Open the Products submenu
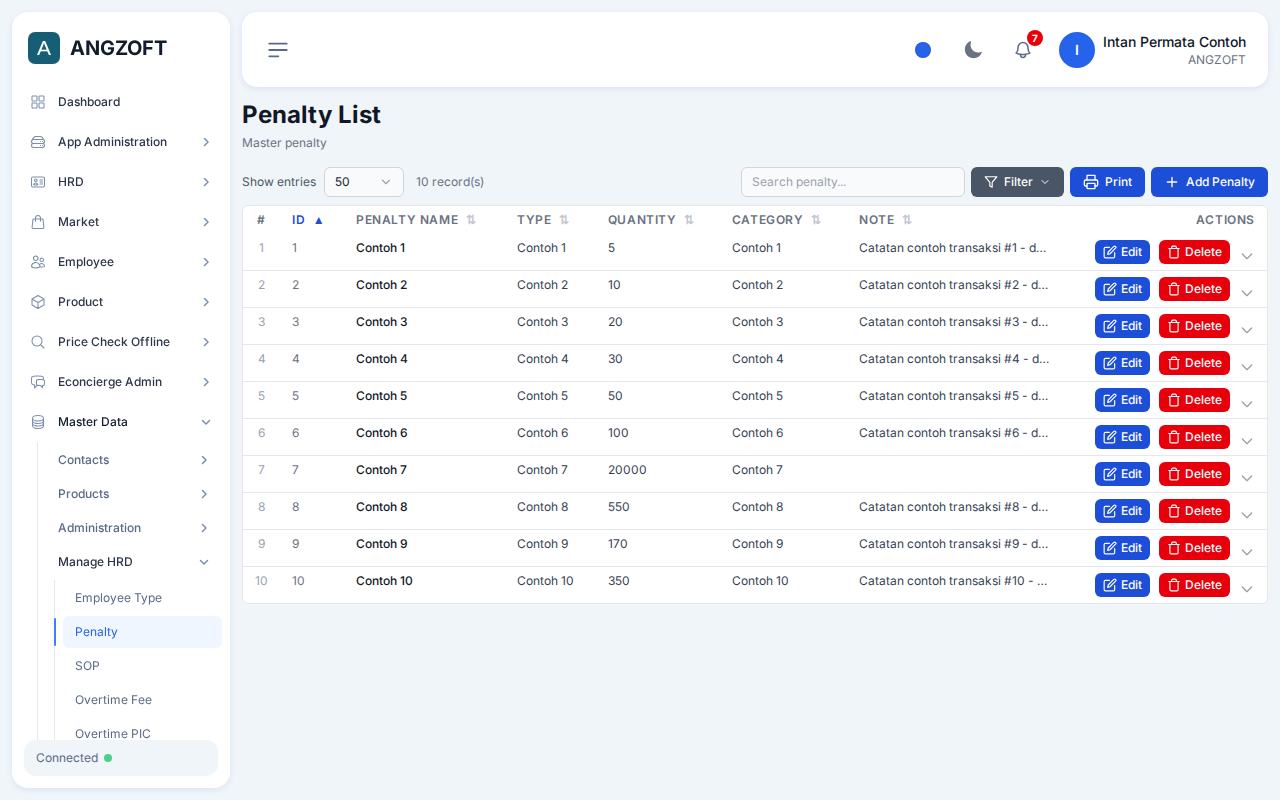Screen dimensions: 1280x800 [x=133, y=494]
